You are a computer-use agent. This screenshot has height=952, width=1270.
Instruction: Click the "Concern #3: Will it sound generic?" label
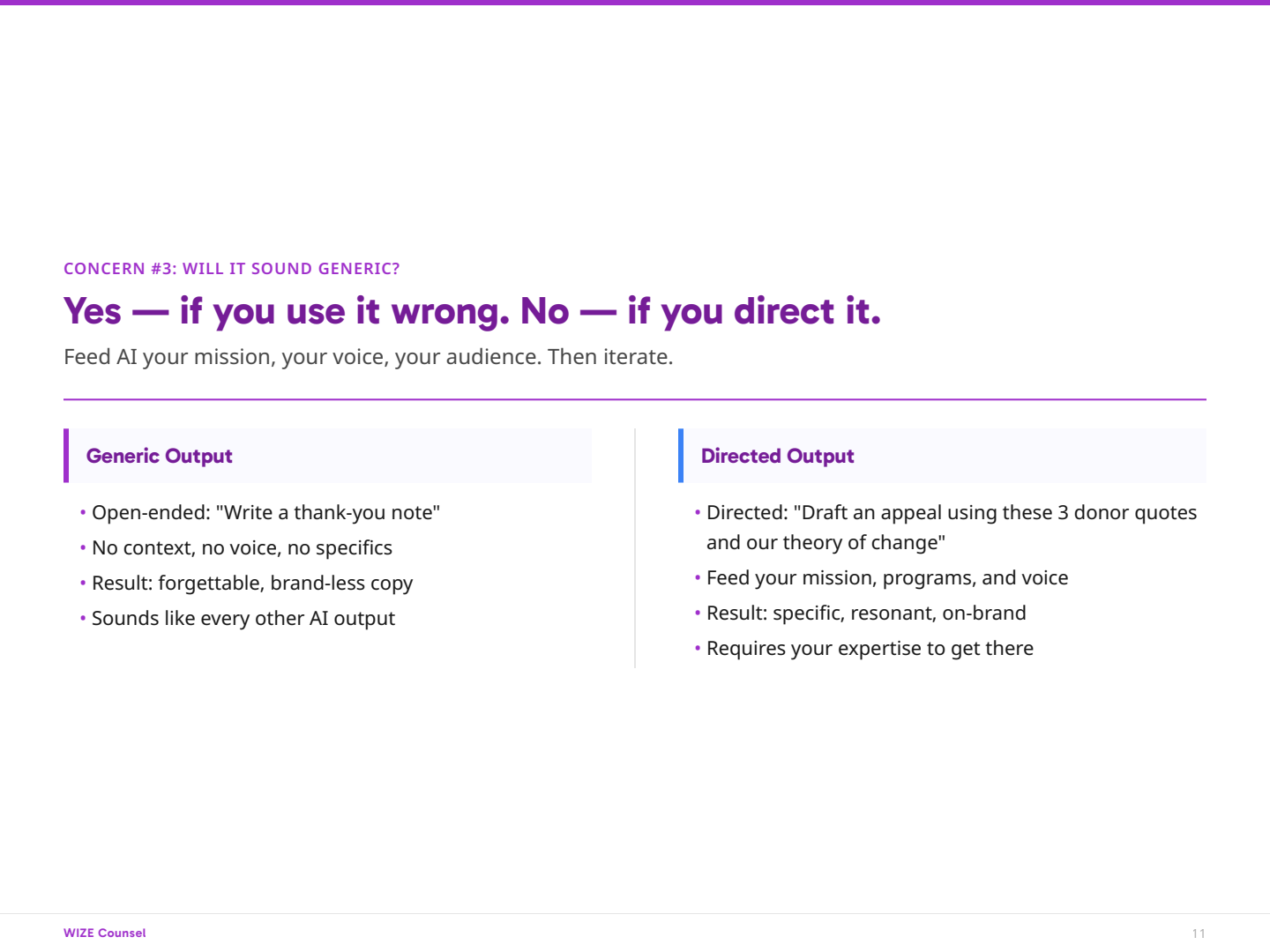(x=231, y=269)
